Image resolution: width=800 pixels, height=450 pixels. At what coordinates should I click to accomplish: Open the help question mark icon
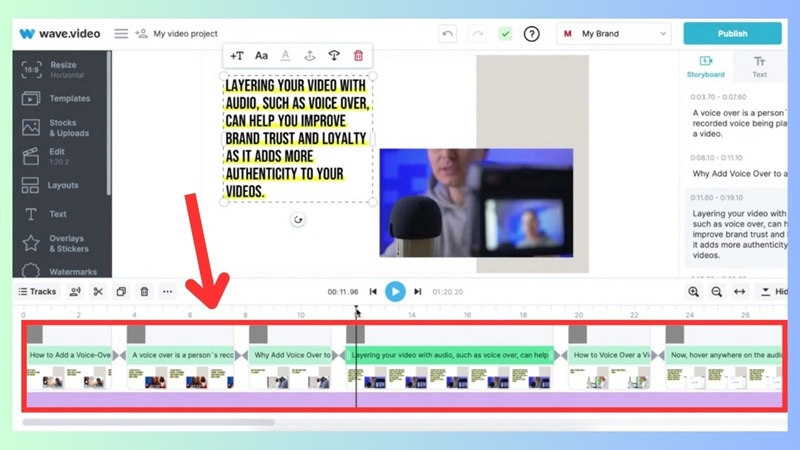532,34
